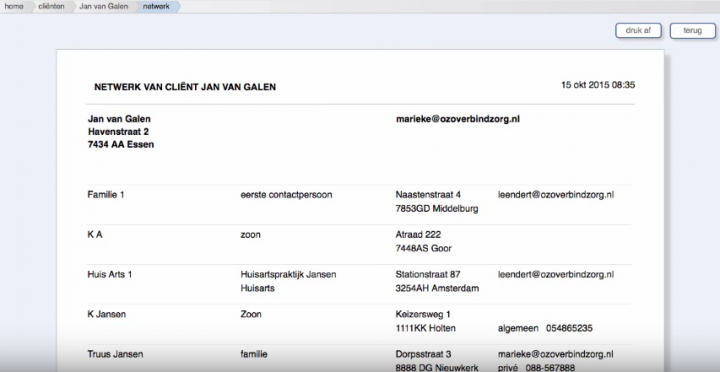The width and height of the screenshot is (720, 372).
Task: Click 8888 DG Nieuwkerk
Action: pyautogui.click(x=437, y=368)
